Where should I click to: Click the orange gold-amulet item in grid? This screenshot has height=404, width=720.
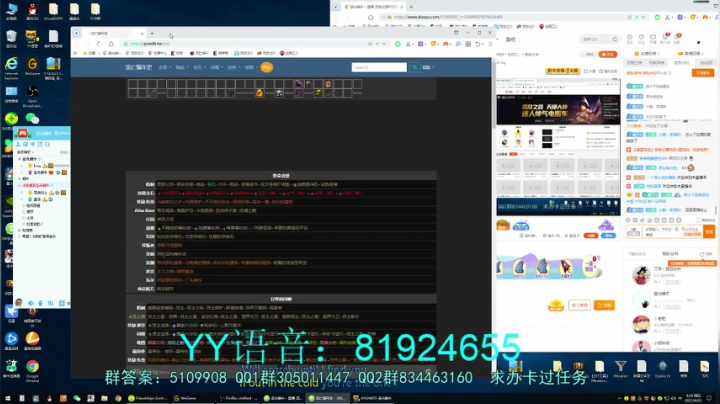pyautogui.click(x=259, y=93)
